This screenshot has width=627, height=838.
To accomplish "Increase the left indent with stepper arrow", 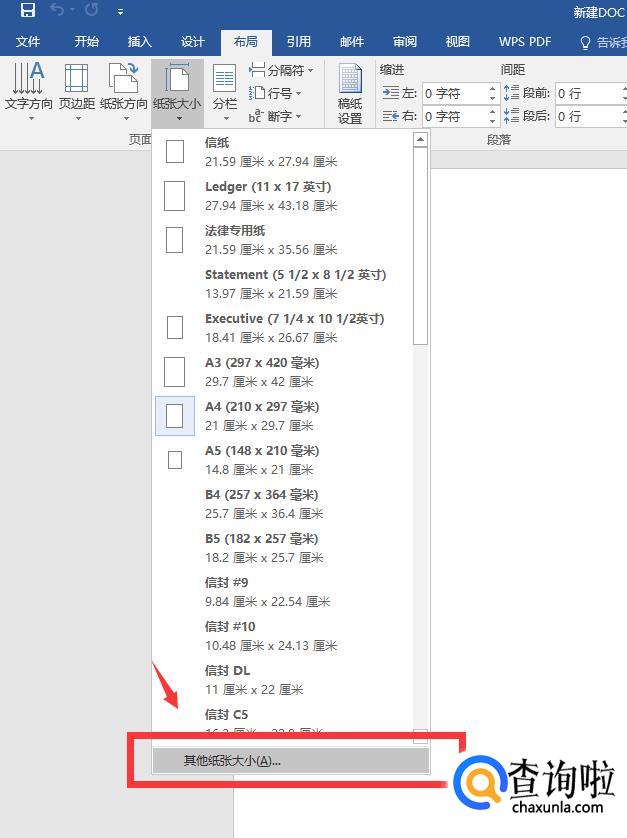I will (x=493, y=88).
